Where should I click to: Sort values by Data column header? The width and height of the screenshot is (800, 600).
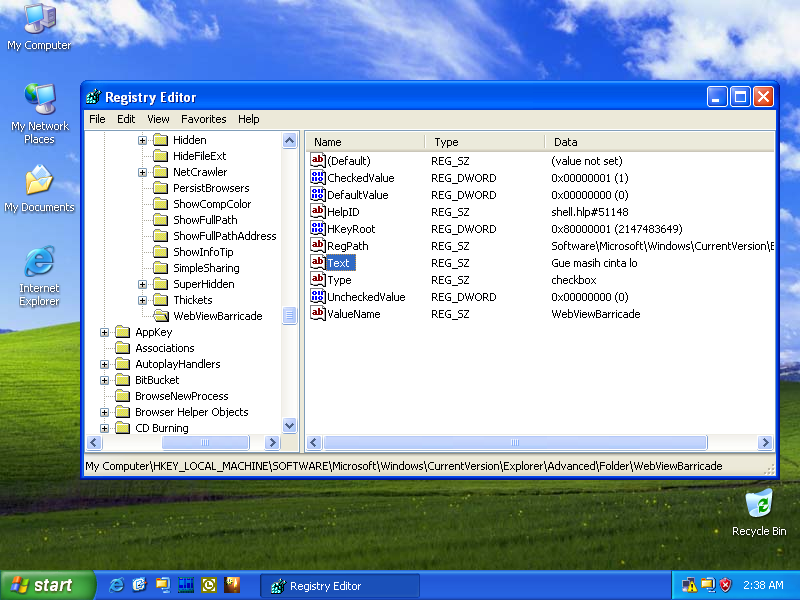(x=659, y=142)
